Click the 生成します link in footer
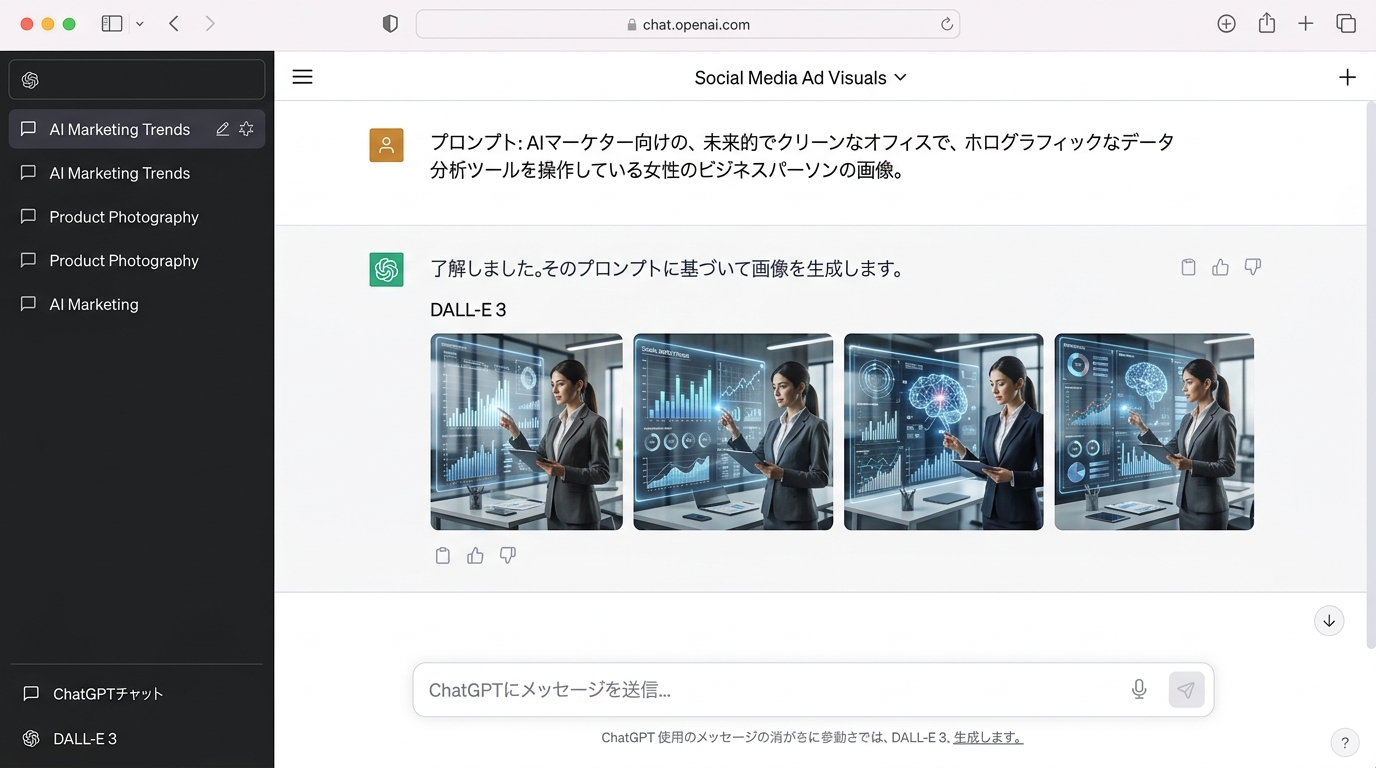This screenshot has height=768, width=1376. pyautogui.click(x=987, y=738)
